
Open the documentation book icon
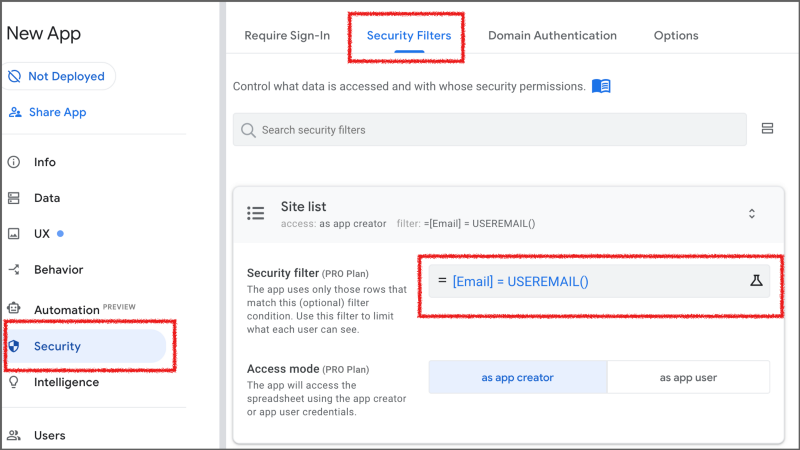[601, 86]
